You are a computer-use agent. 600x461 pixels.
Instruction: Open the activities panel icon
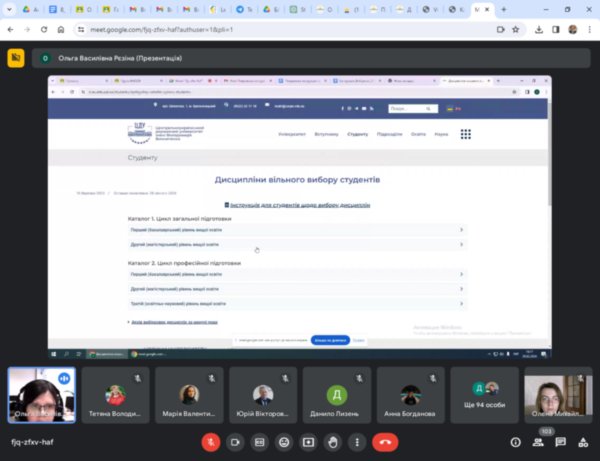[x=583, y=441]
